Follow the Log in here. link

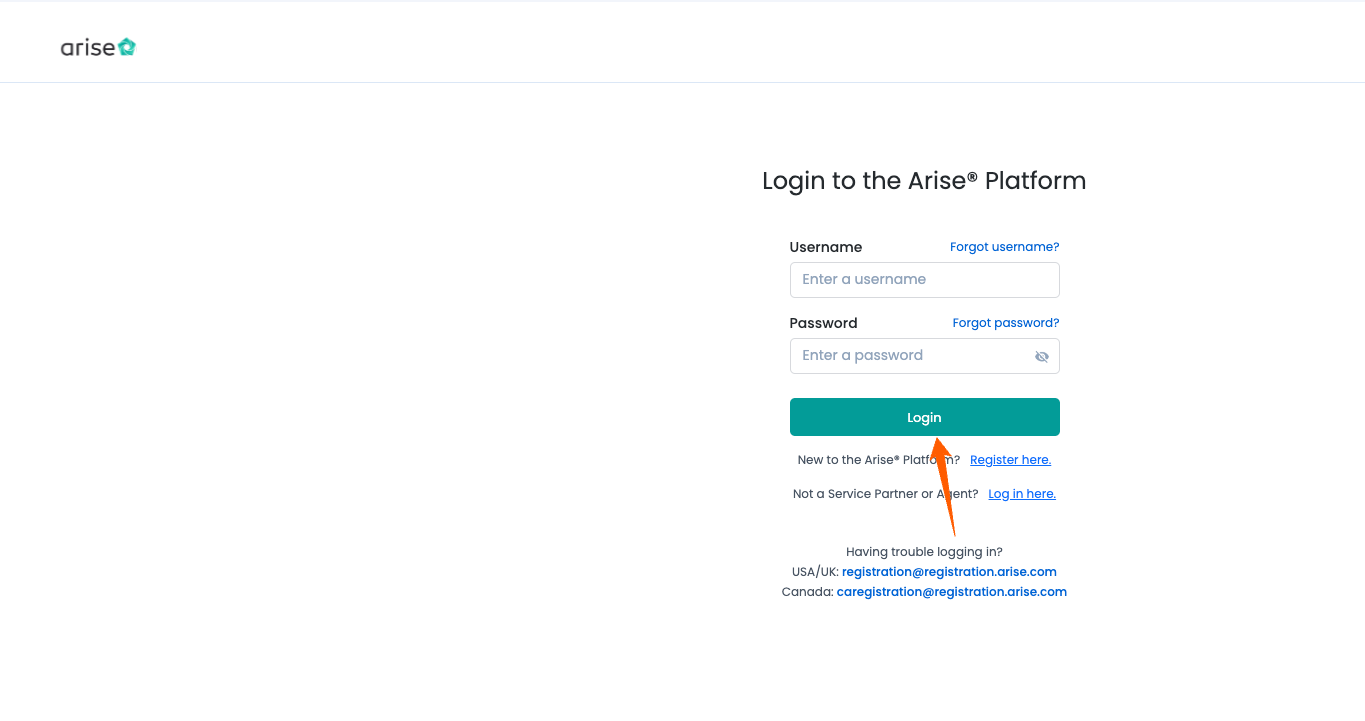pos(1022,494)
